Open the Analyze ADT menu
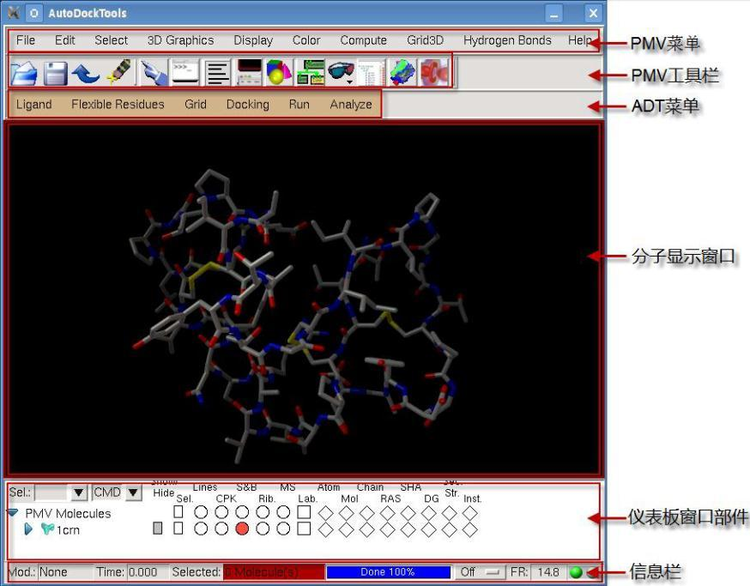This screenshot has height=586, width=750. pyautogui.click(x=351, y=104)
